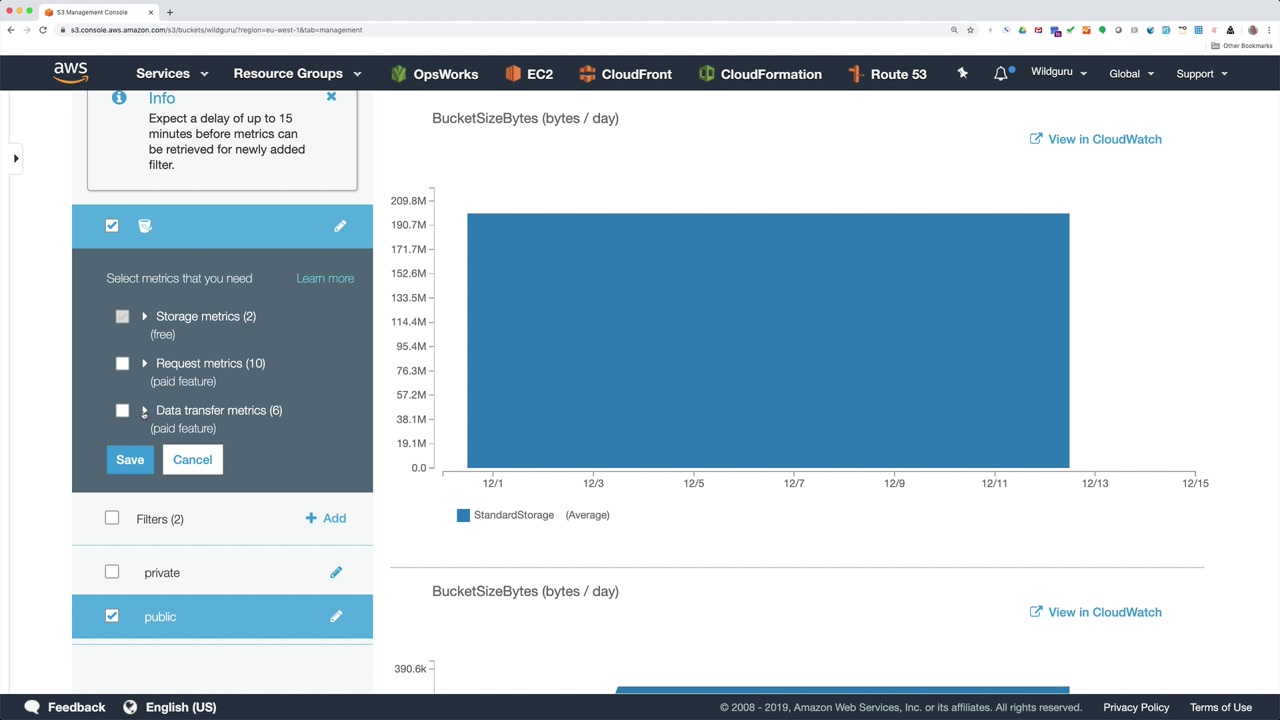This screenshot has width=1280, height=720.
Task: Open the Resource Groups menu
Action: (297, 73)
